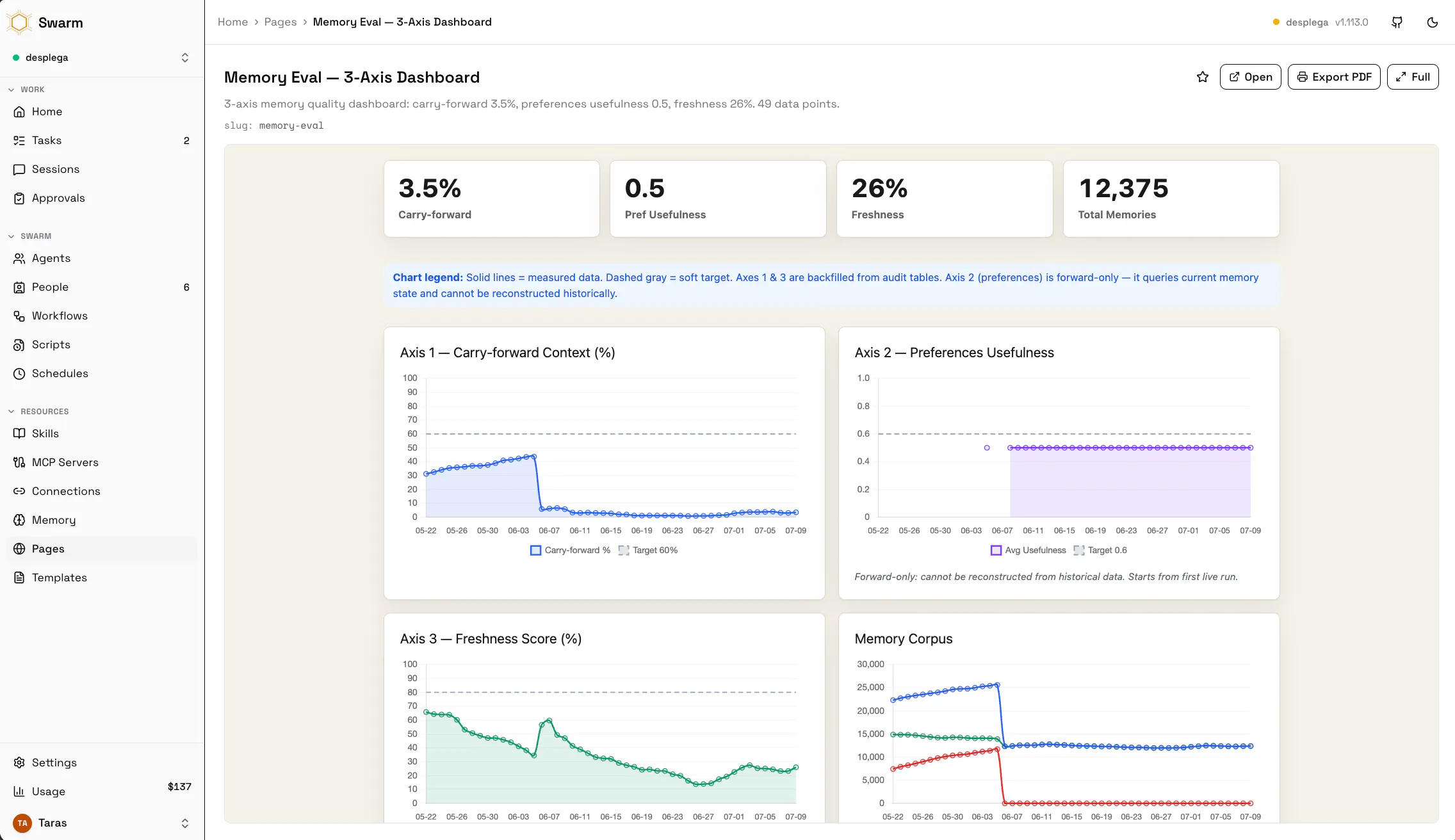The image size is (1455, 840).
Task: Open MCP Servers icon
Action: (19, 462)
